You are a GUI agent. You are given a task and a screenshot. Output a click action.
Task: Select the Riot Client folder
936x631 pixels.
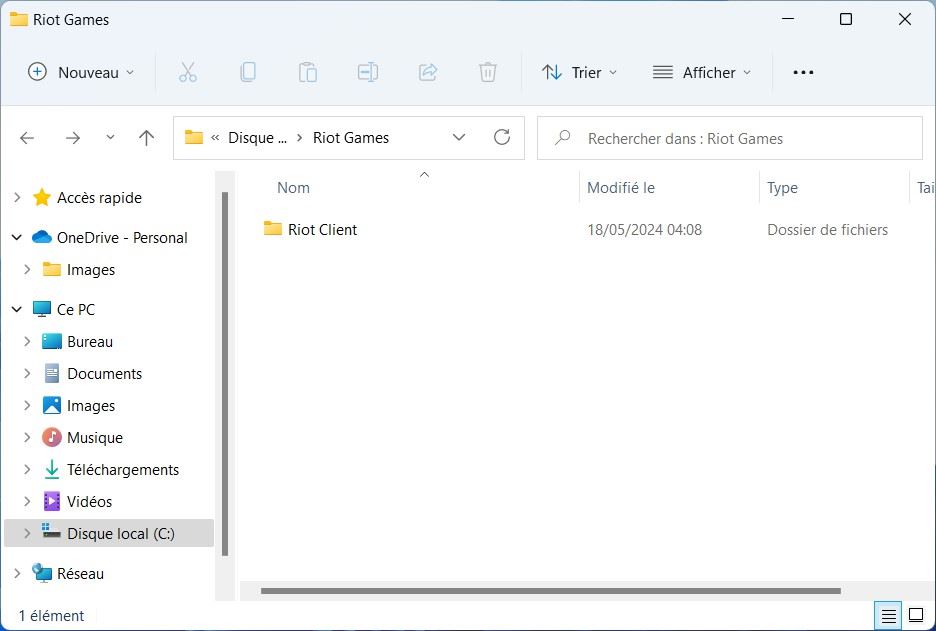322,230
